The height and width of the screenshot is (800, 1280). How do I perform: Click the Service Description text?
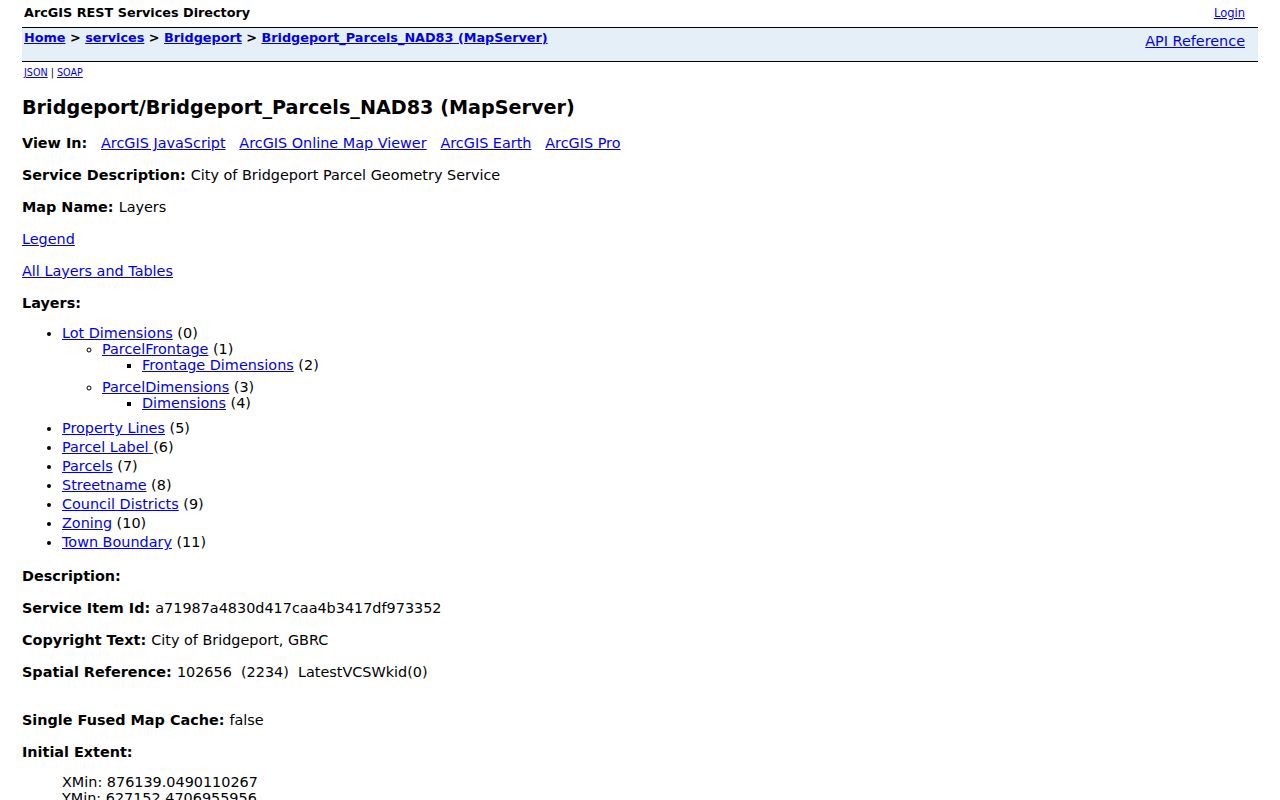point(345,175)
